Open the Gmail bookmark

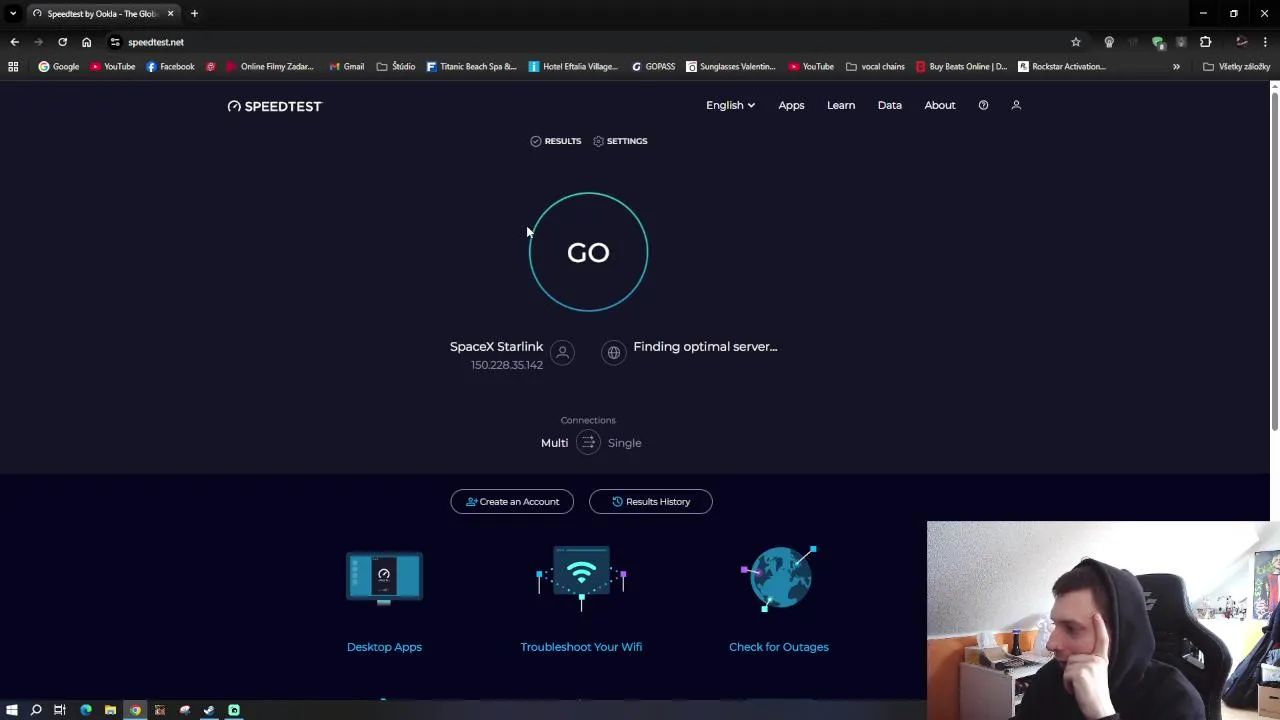coord(347,67)
